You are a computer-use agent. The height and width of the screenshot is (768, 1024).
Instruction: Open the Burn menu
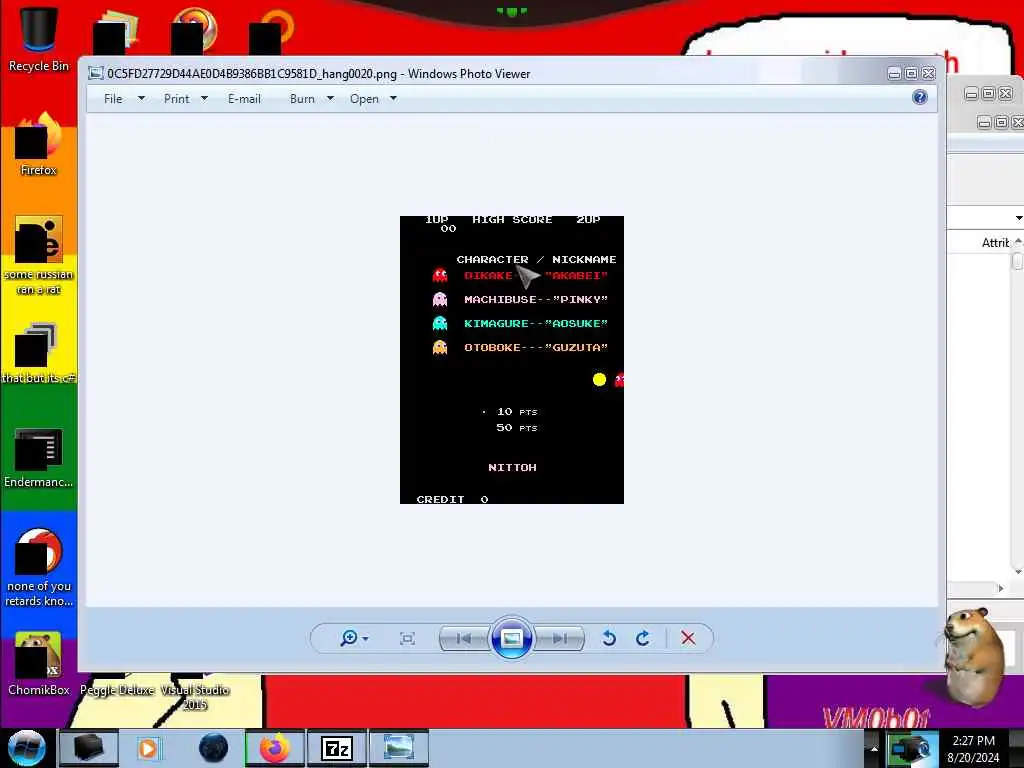pyautogui.click(x=302, y=99)
